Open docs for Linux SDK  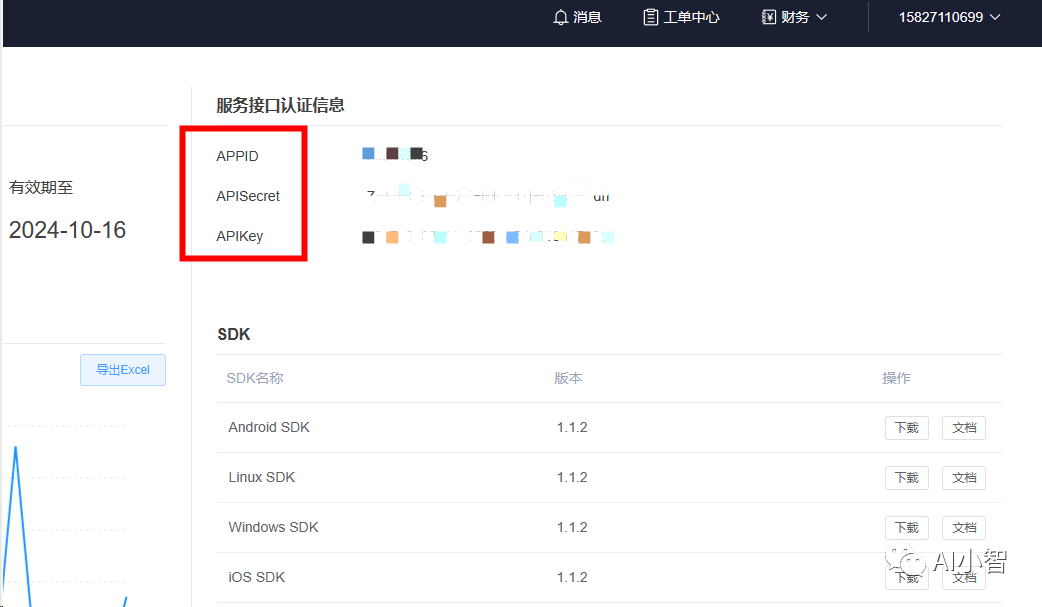click(x=964, y=477)
